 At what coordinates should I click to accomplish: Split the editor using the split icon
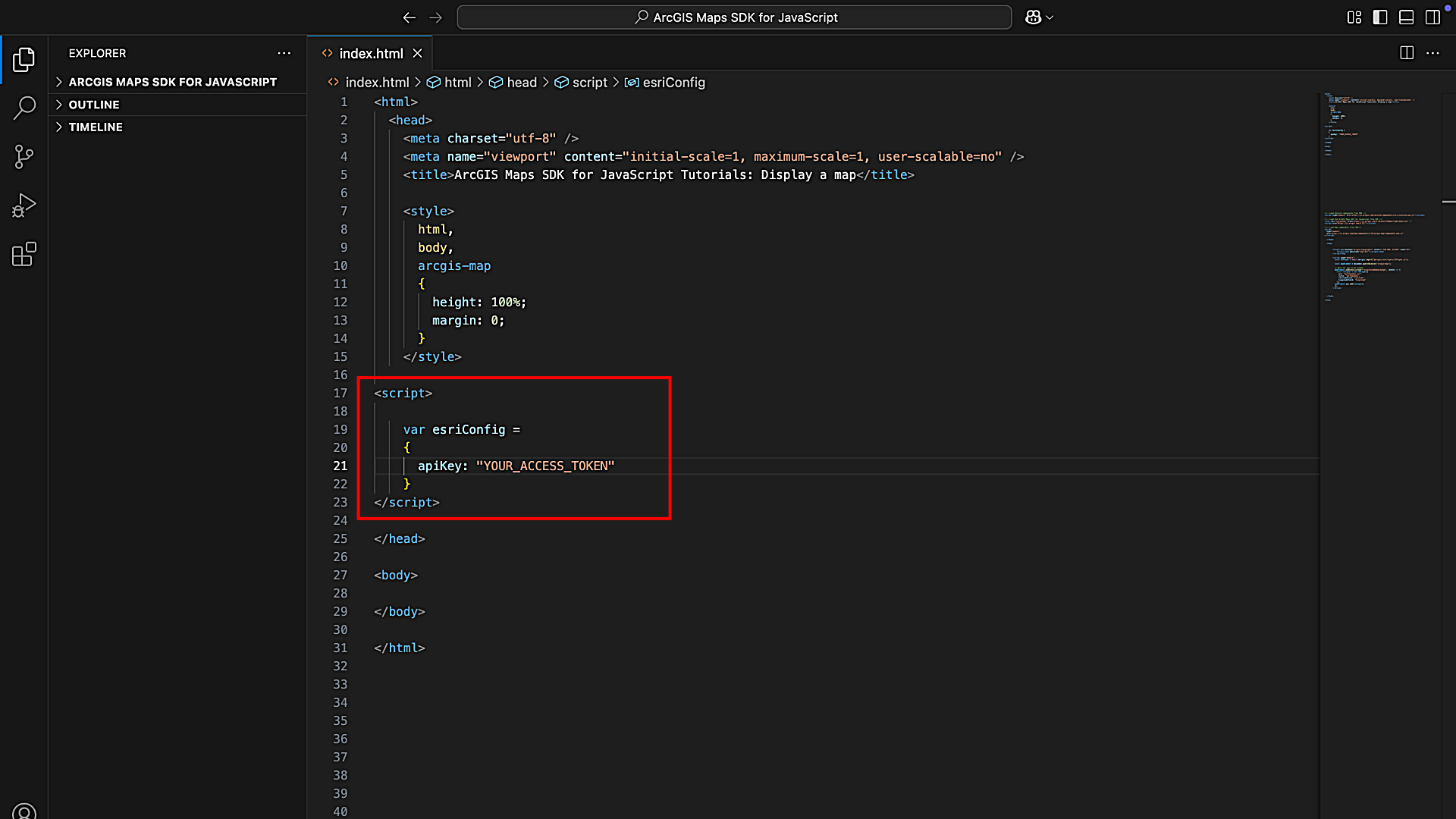point(1407,52)
